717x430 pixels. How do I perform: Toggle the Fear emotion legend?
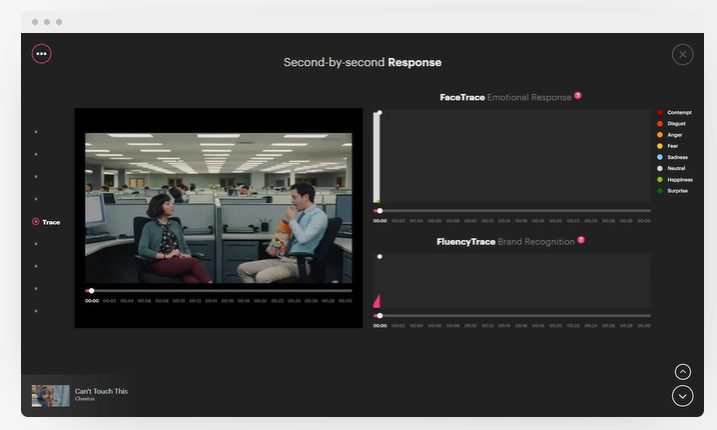tap(668, 146)
